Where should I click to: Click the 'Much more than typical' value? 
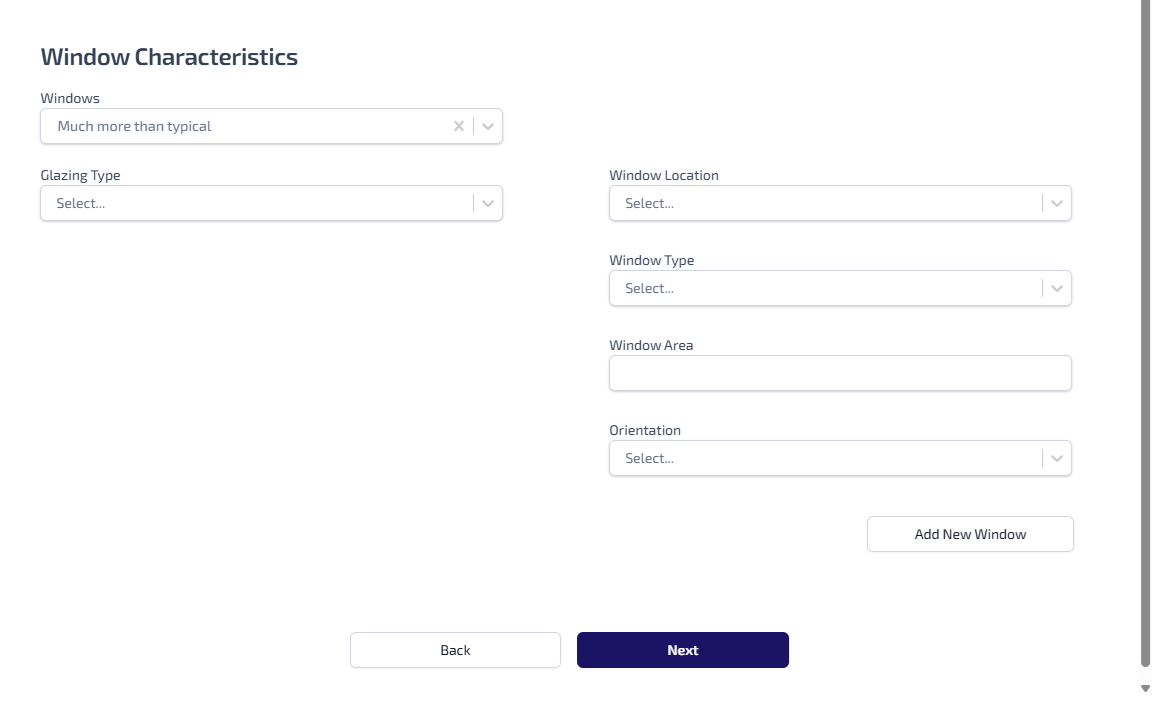tap(135, 126)
